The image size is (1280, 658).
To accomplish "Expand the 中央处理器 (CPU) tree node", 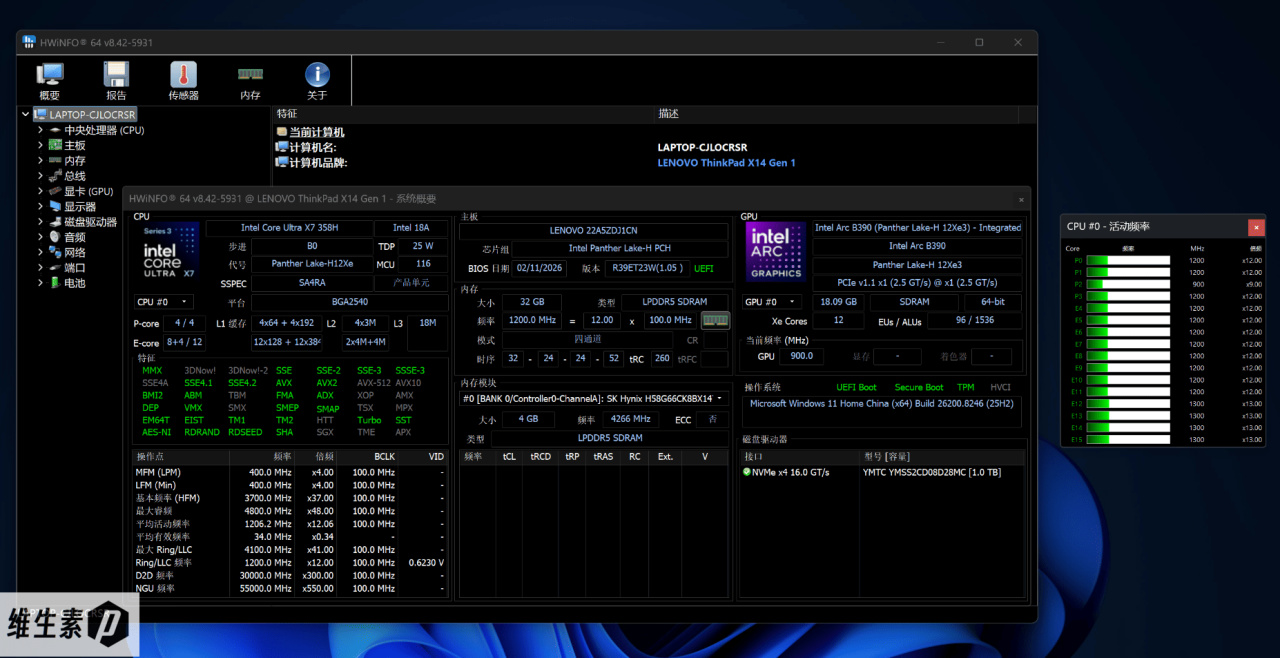I will (x=40, y=130).
